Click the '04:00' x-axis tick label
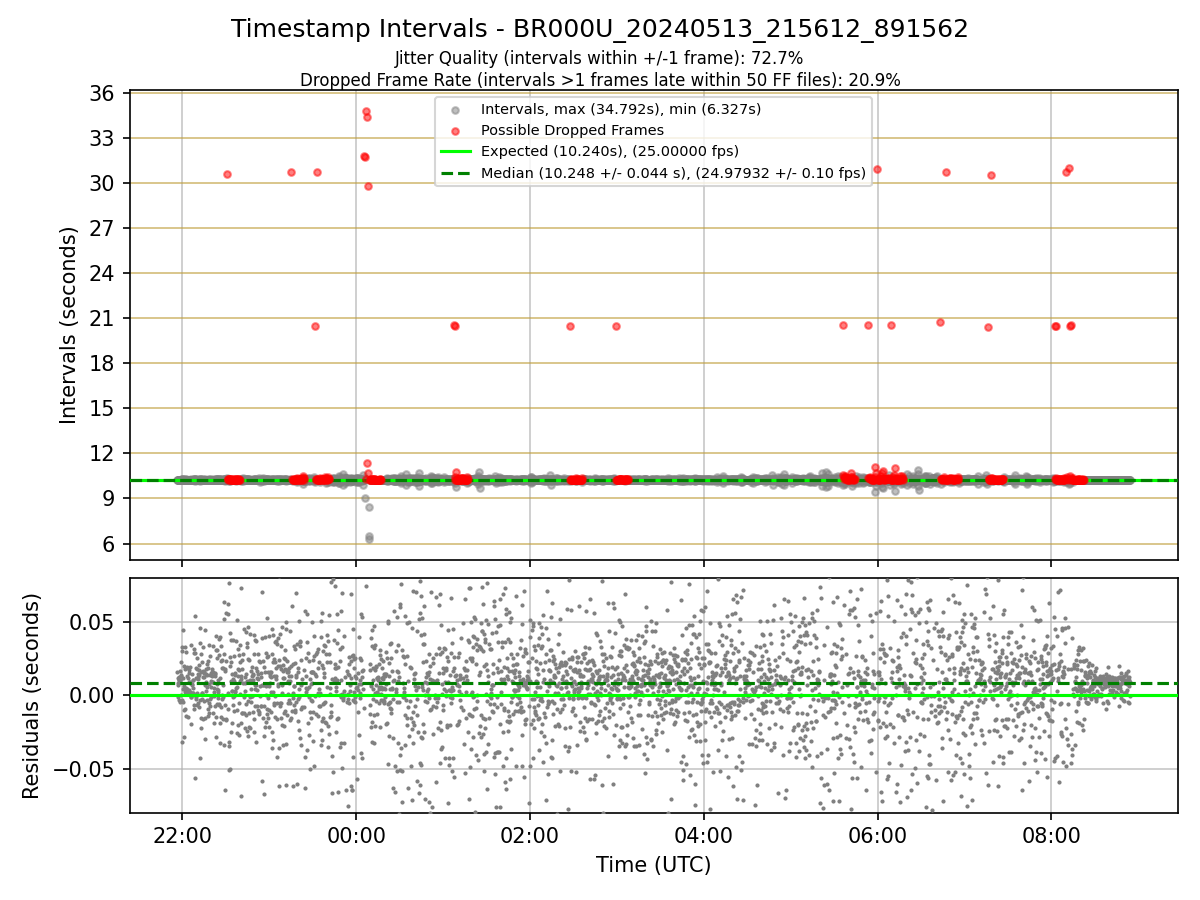The height and width of the screenshot is (900, 1200). coord(704,835)
